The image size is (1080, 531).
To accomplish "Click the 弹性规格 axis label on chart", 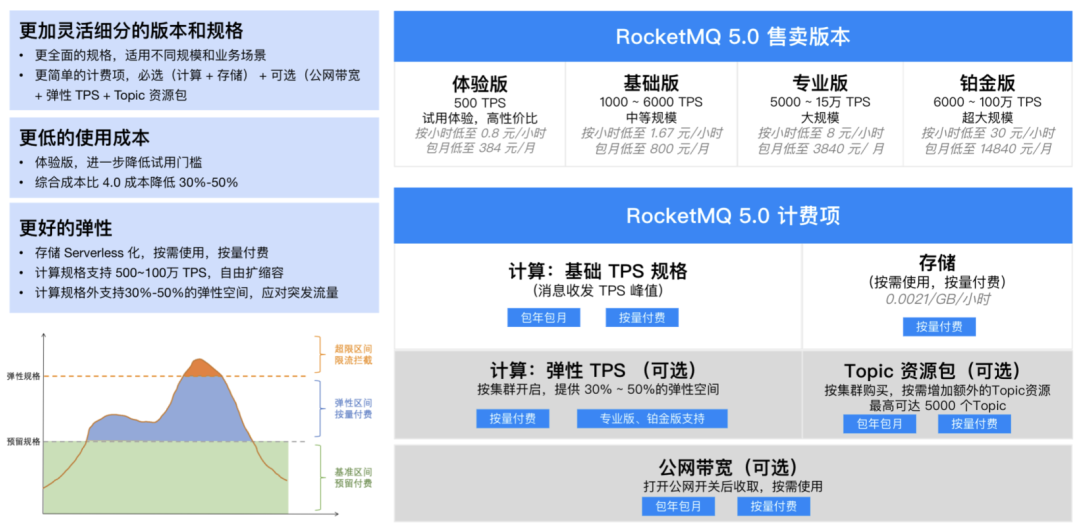I will pyautogui.click(x=23, y=376).
